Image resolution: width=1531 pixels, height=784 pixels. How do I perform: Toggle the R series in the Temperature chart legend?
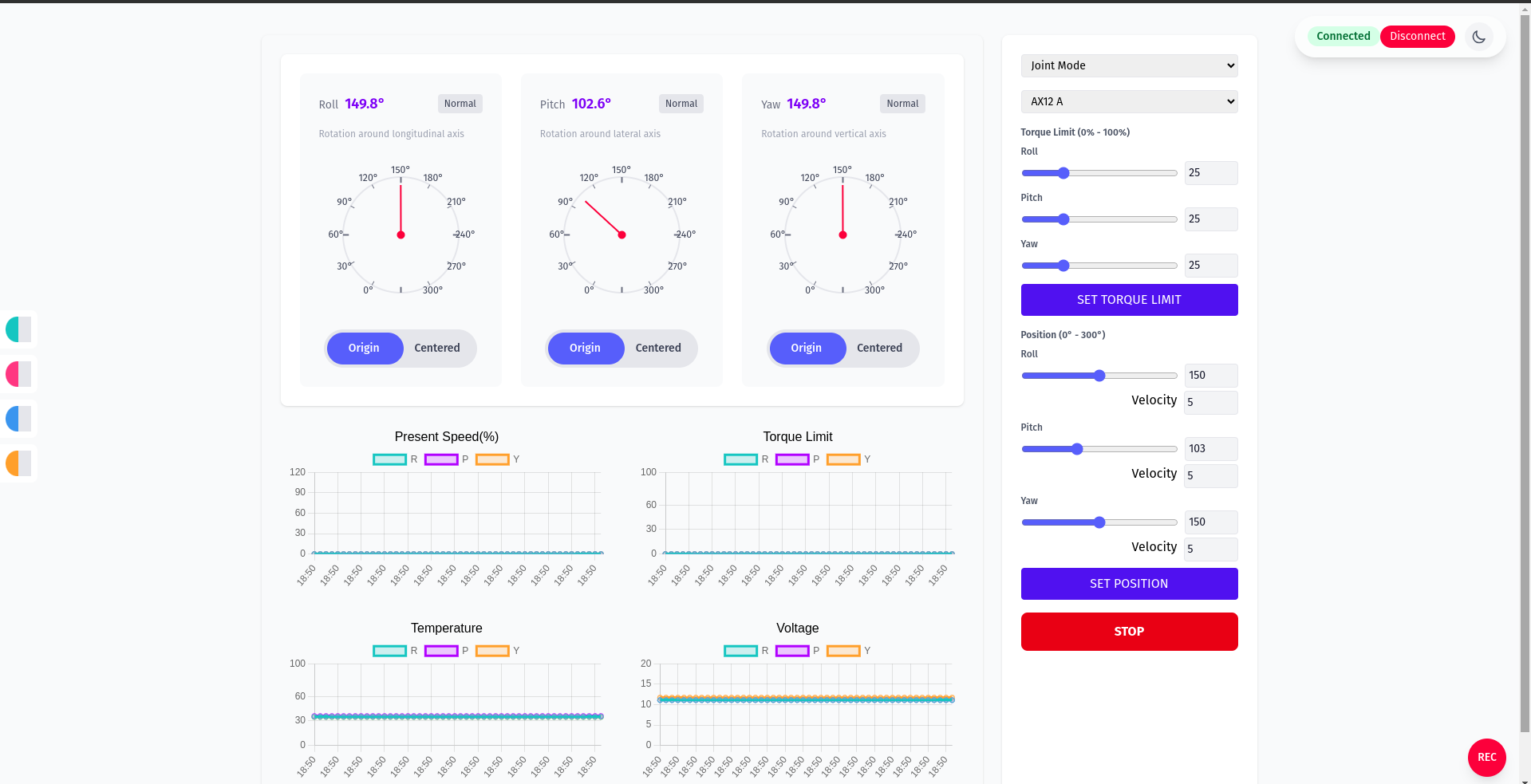pos(390,650)
